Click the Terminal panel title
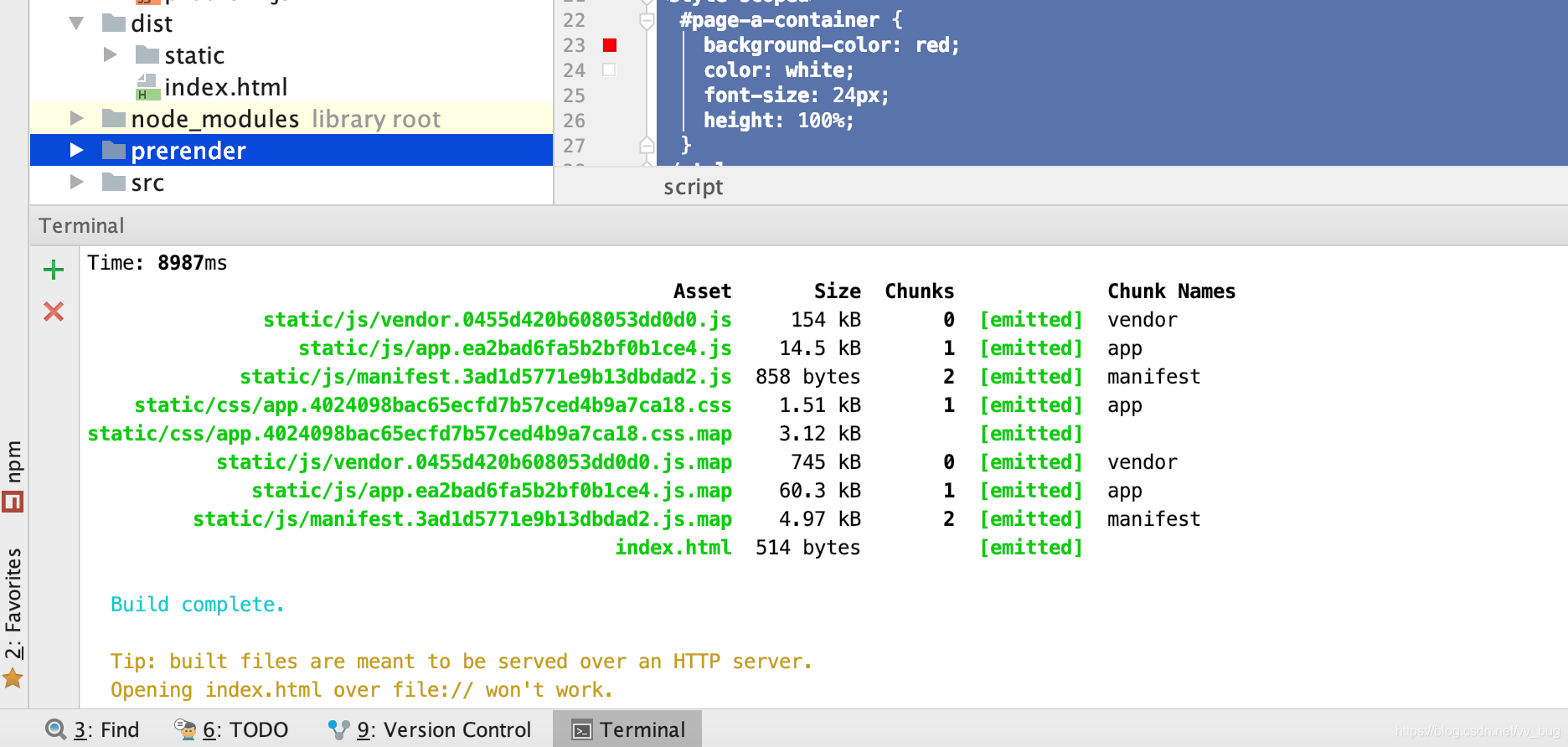This screenshot has height=747, width=1568. pos(81,225)
